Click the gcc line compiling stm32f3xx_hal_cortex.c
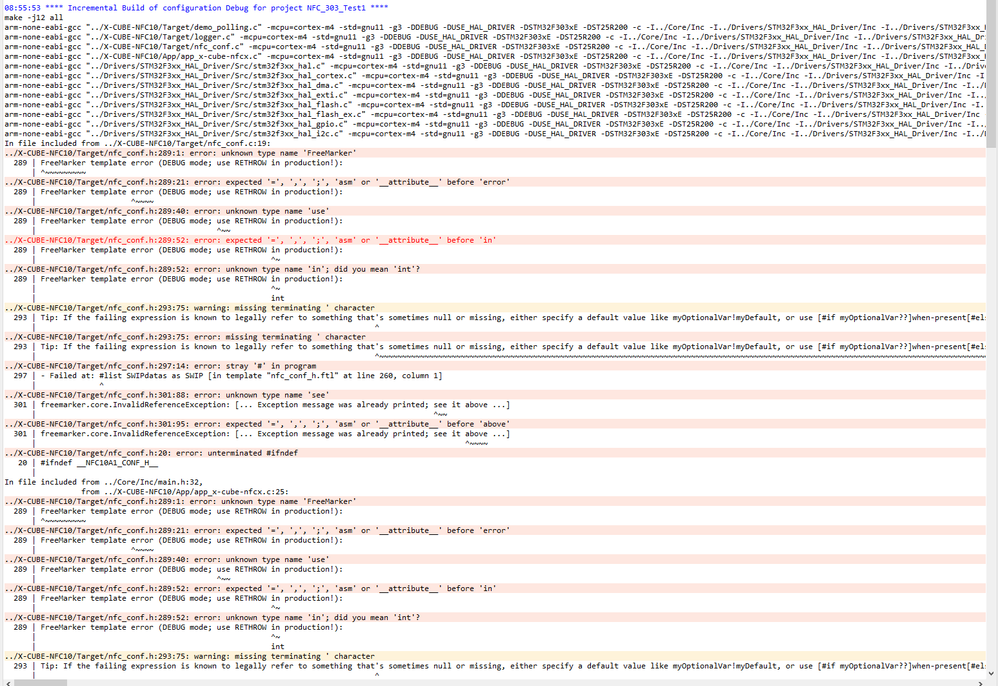 coord(495,76)
